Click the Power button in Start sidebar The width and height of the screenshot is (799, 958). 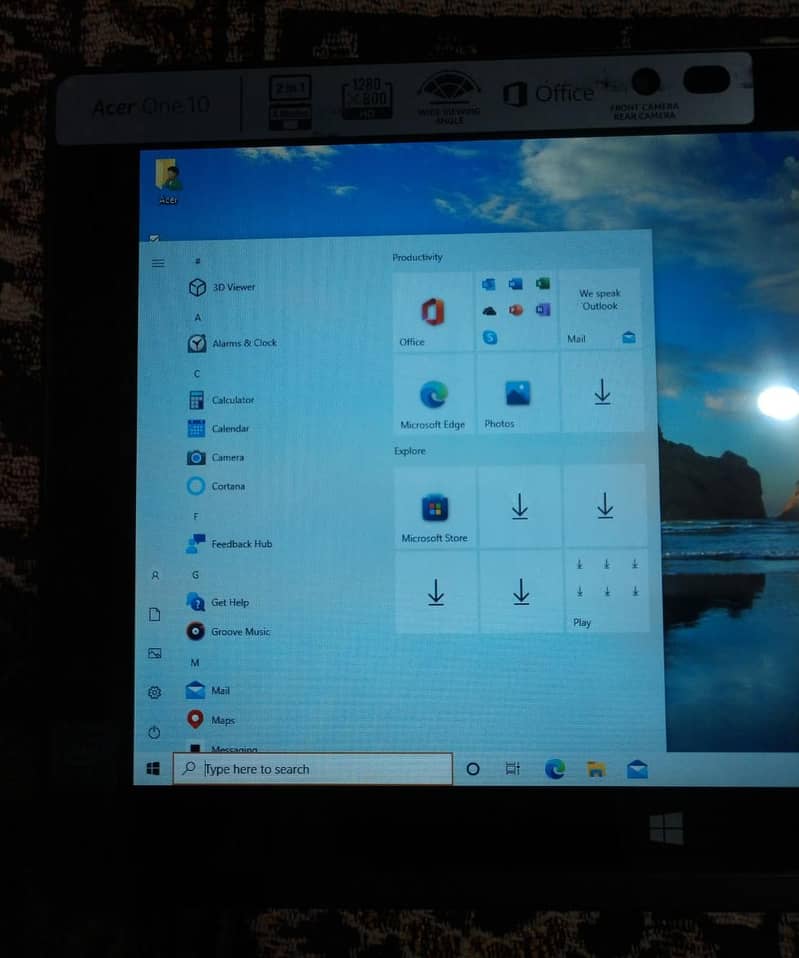pos(154,732)
